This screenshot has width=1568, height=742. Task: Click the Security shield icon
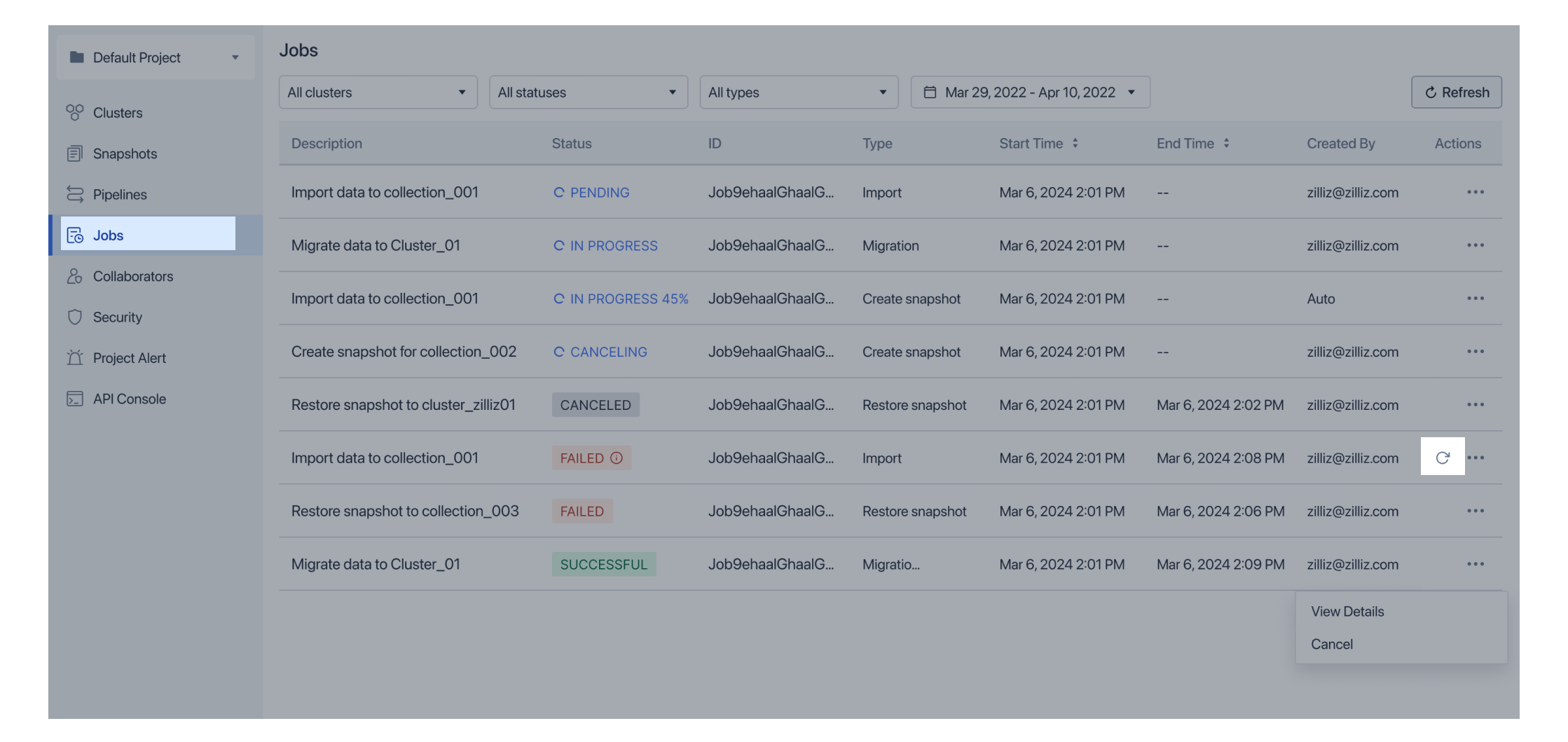click(x=75, y=317)
